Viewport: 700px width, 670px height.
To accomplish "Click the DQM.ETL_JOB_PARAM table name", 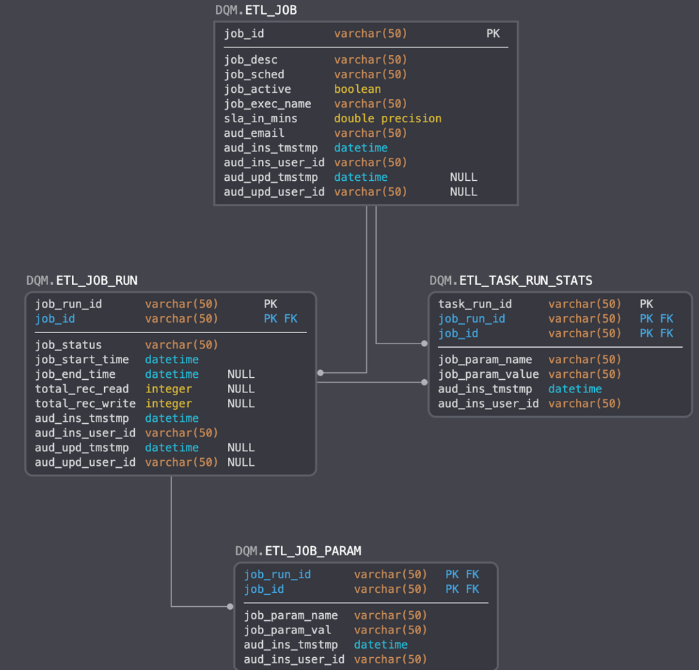I will click(x=298, y=551).
